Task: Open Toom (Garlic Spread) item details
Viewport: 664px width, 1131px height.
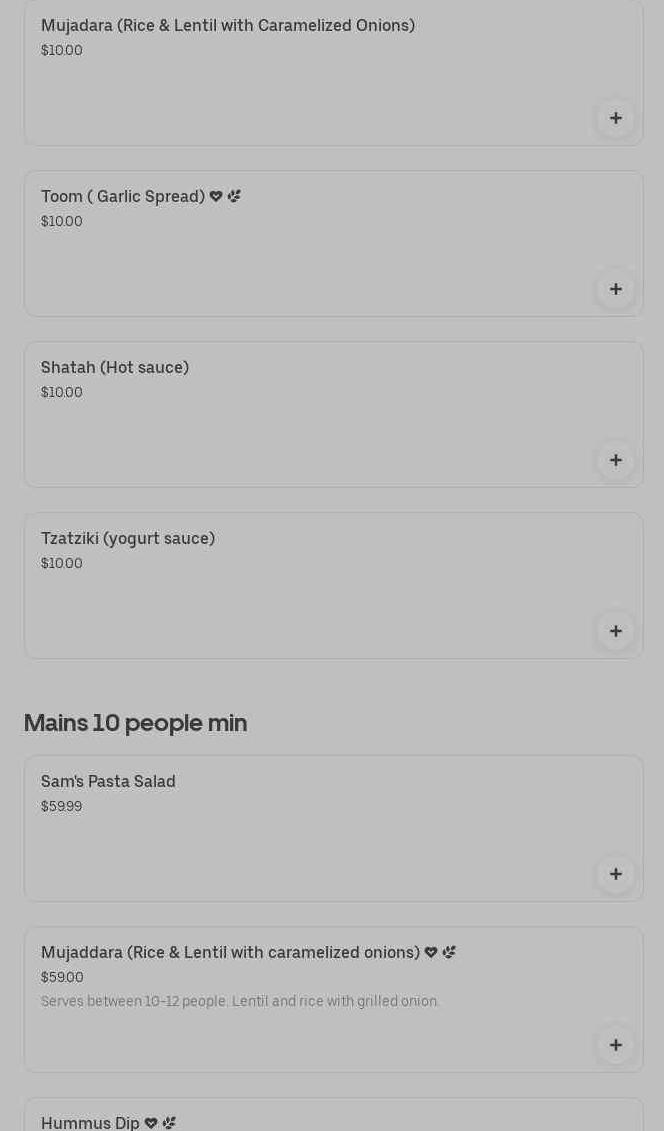Action: pos(123,197)
